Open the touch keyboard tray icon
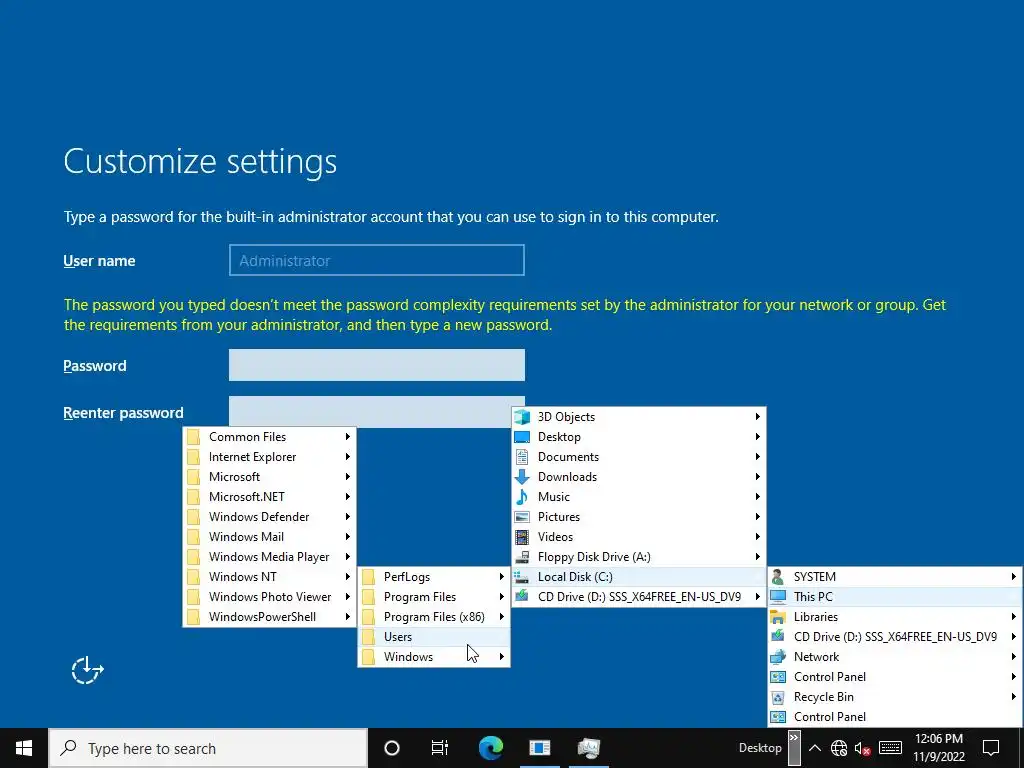This screenshot has height=768, width=1024. click(x=890, y=748)
